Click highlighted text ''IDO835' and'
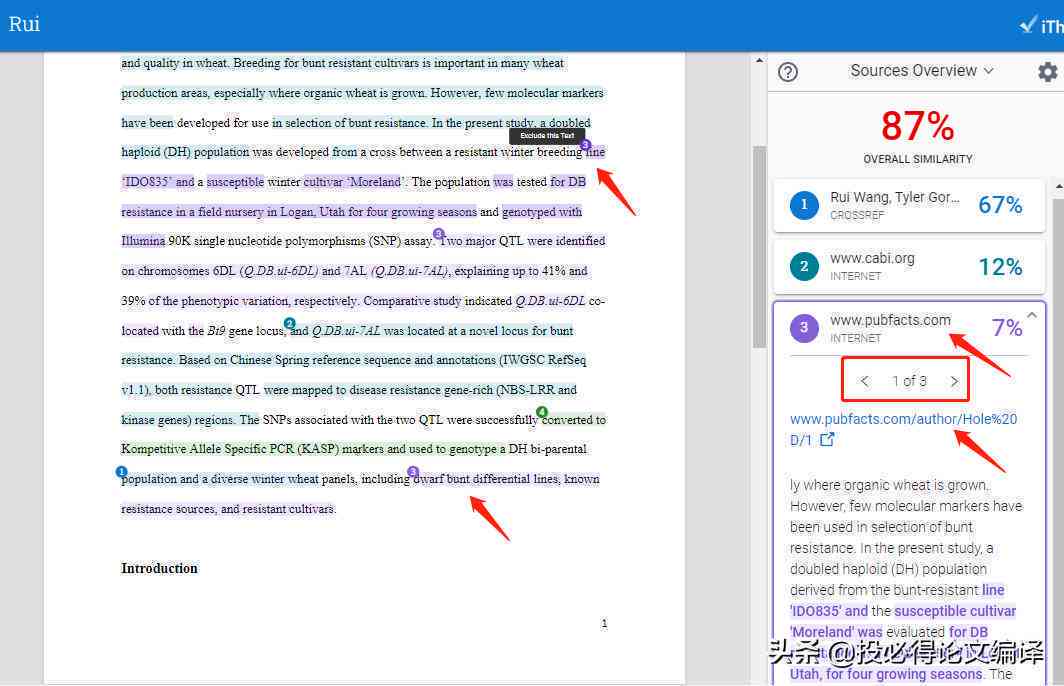Screen dimensions: 1064x686 [157, 182]
